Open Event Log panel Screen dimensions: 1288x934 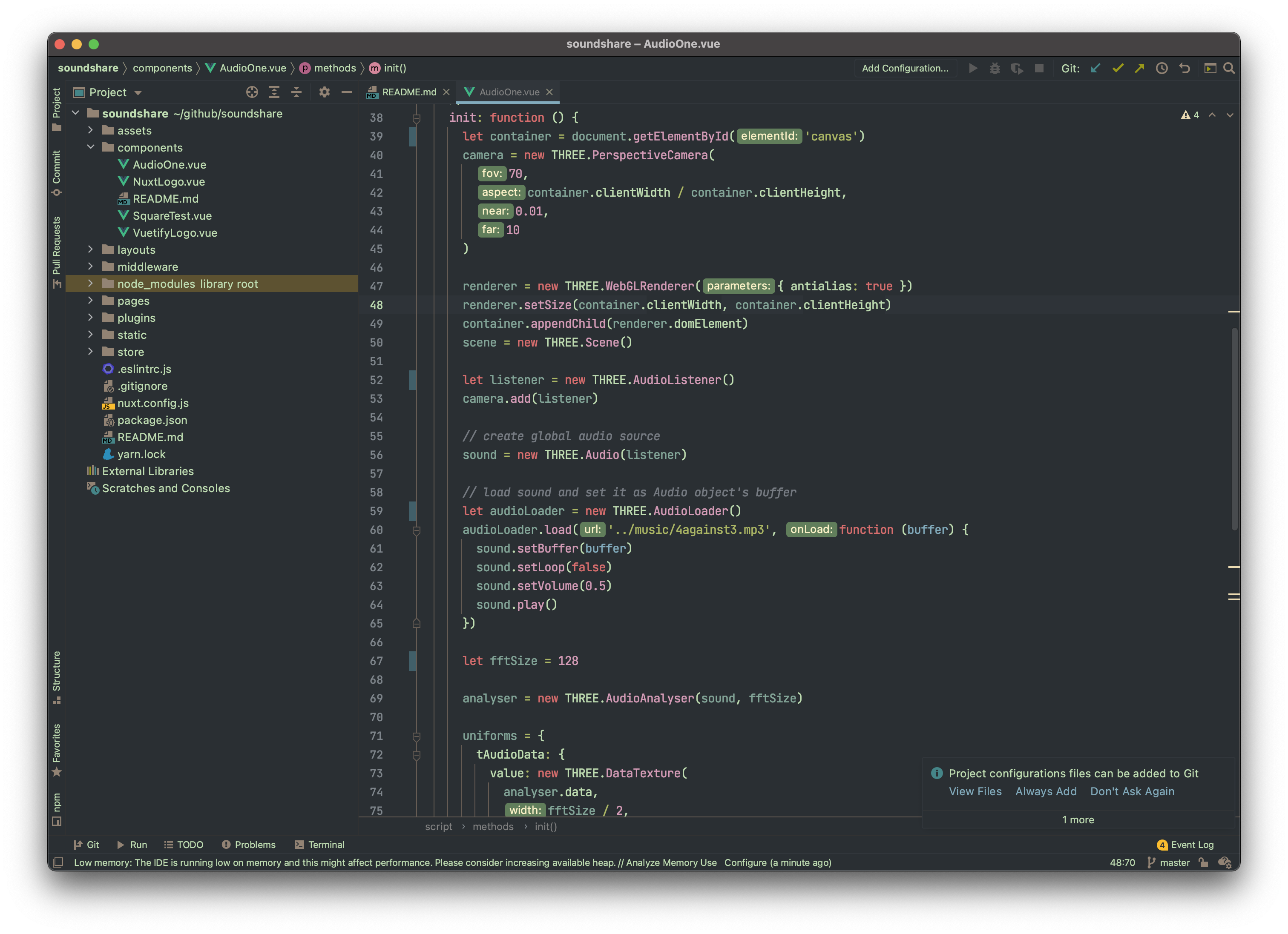[x=1185, y=844]
